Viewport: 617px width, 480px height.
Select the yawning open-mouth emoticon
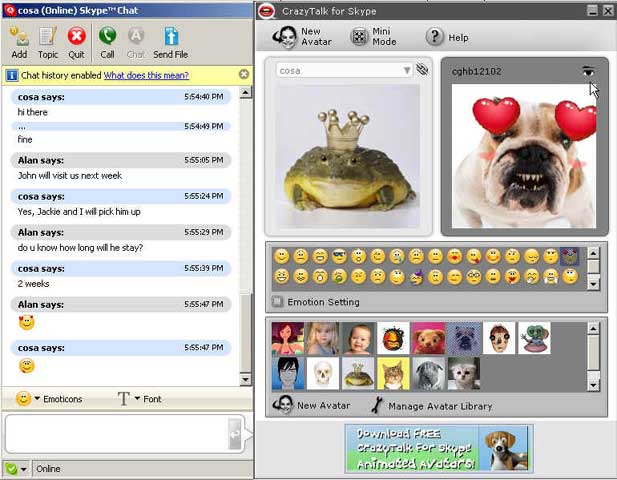pyautogui.click(x=320, y=277)
